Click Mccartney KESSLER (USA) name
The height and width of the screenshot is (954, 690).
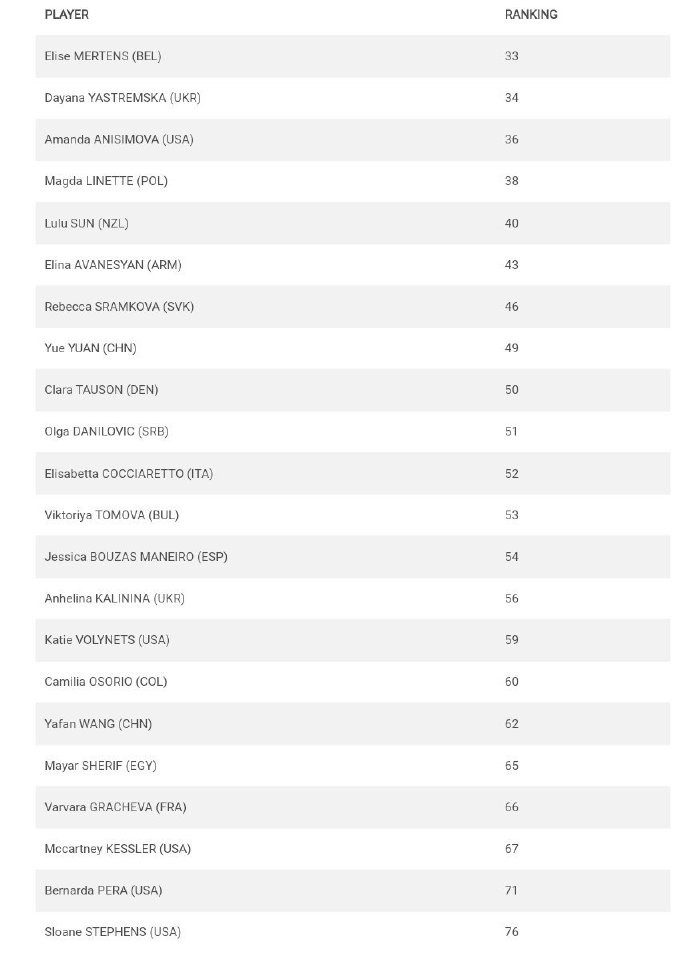point(118,849)
